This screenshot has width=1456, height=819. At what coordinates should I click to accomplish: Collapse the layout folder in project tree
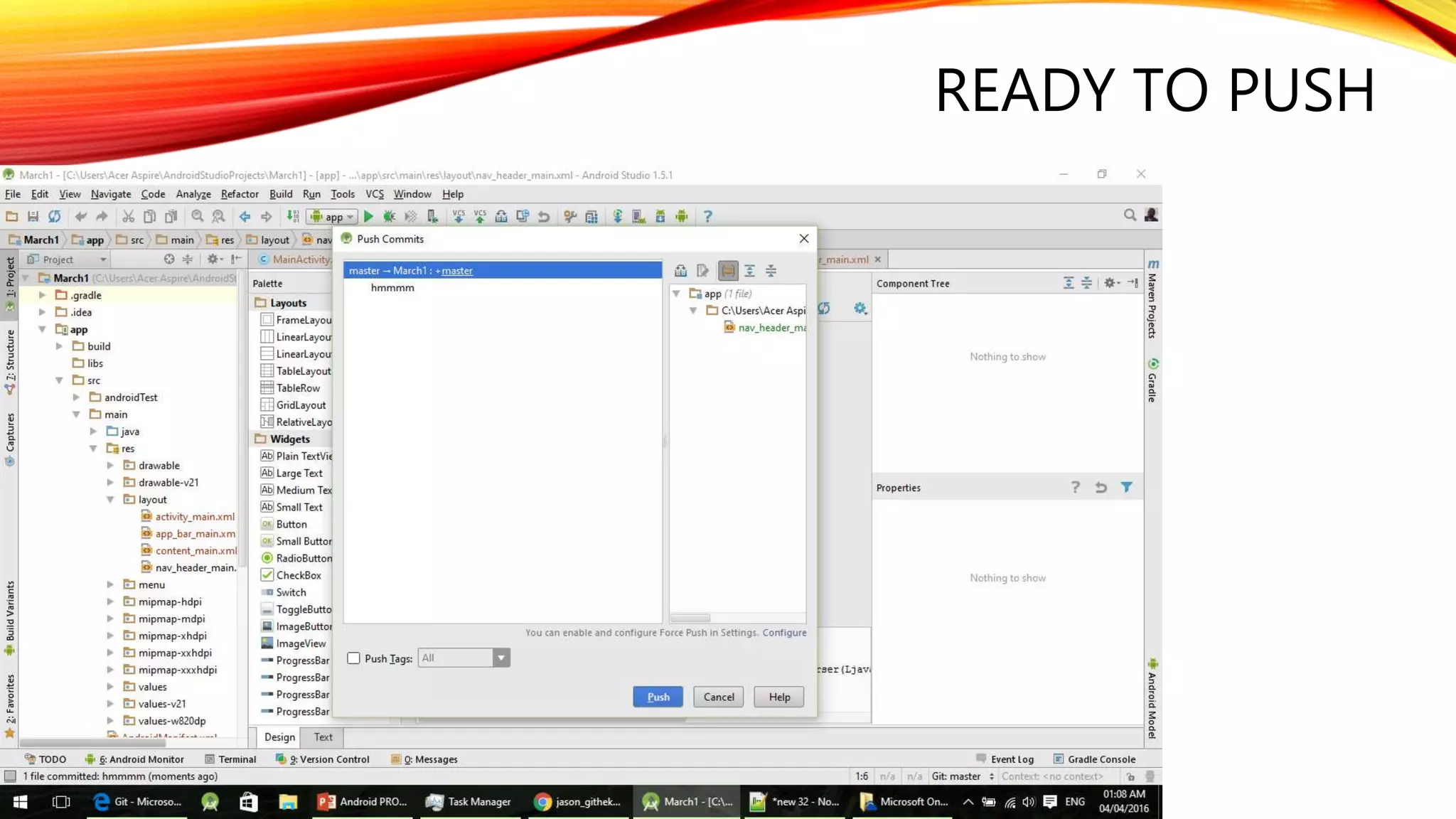pyautogui.click(x=110, y=500)
